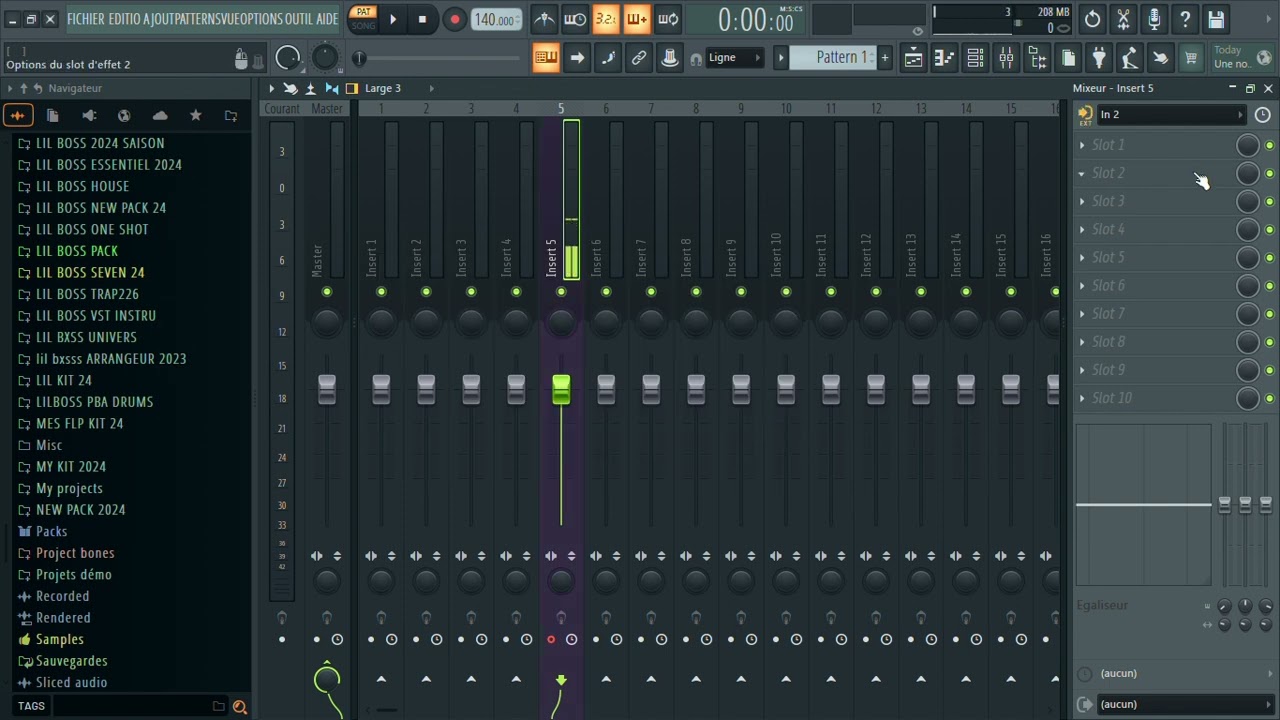Screen dimensions: 1280x720
Task: Click the Master track volume fader
Action: (327, 390)
